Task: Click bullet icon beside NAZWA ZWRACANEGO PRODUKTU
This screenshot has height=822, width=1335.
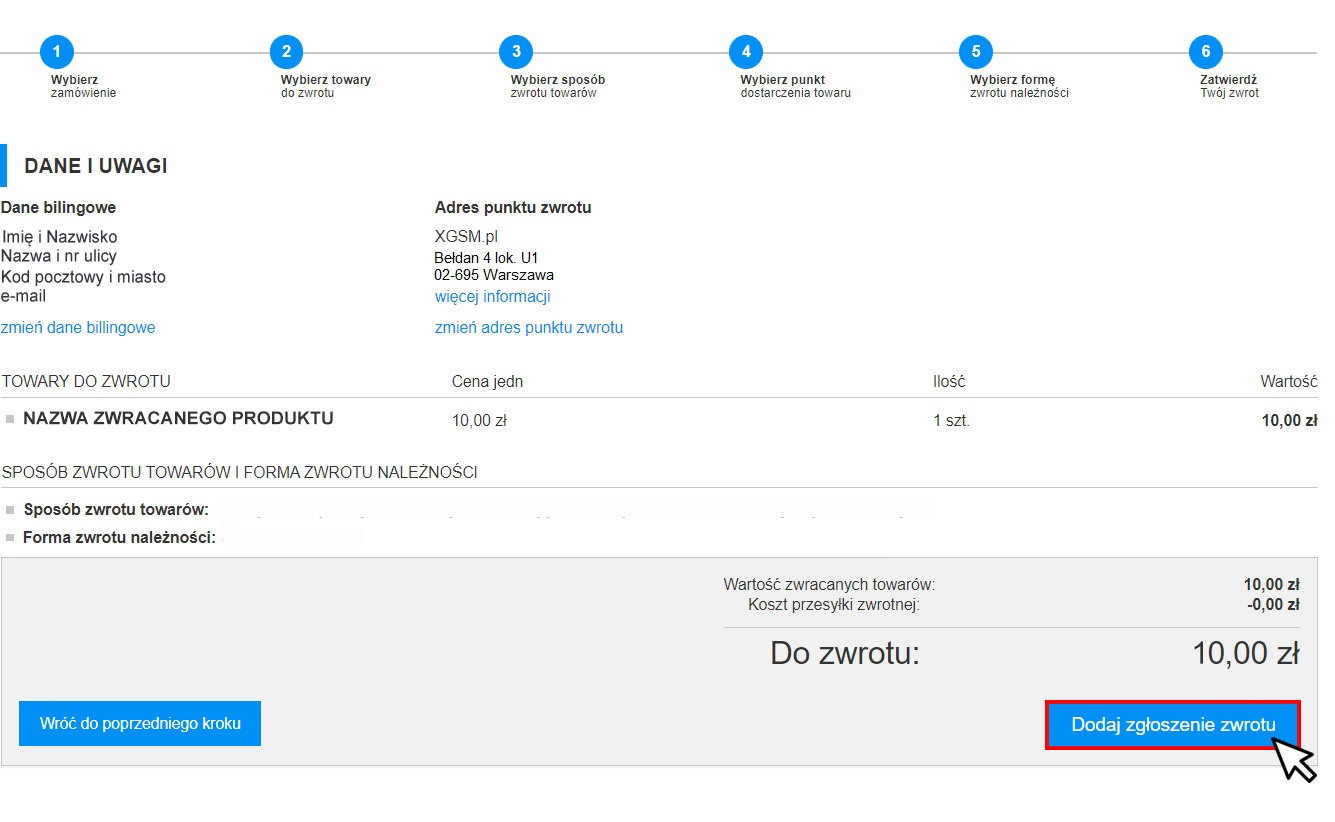Action: point(10,420)
